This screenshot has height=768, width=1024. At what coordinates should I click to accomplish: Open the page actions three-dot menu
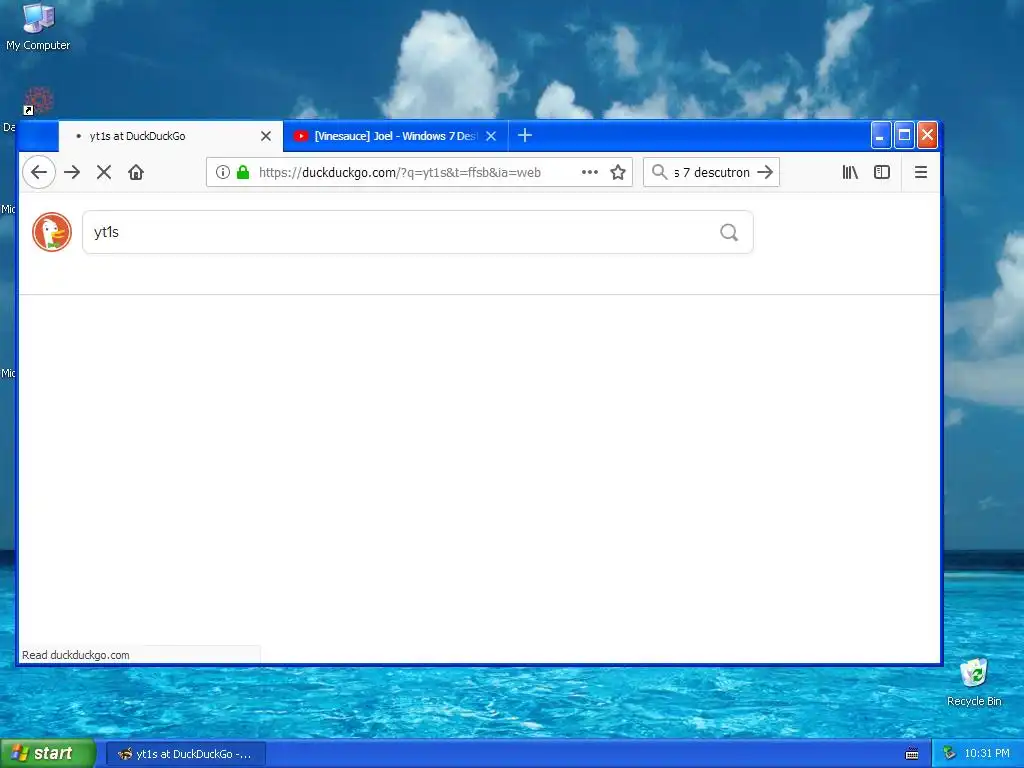590,172
